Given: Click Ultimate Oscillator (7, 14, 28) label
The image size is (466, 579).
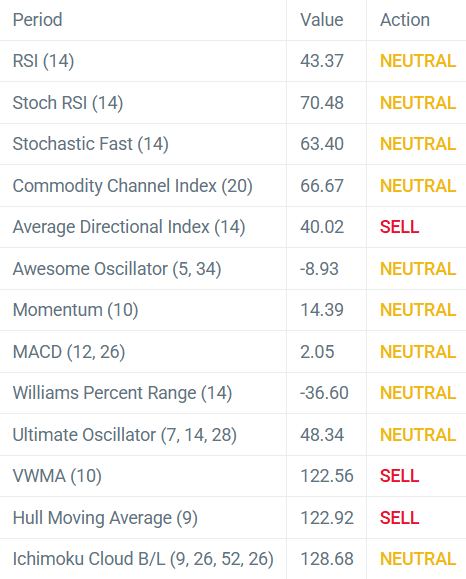Looking at the screenshot, I should 124,435.
